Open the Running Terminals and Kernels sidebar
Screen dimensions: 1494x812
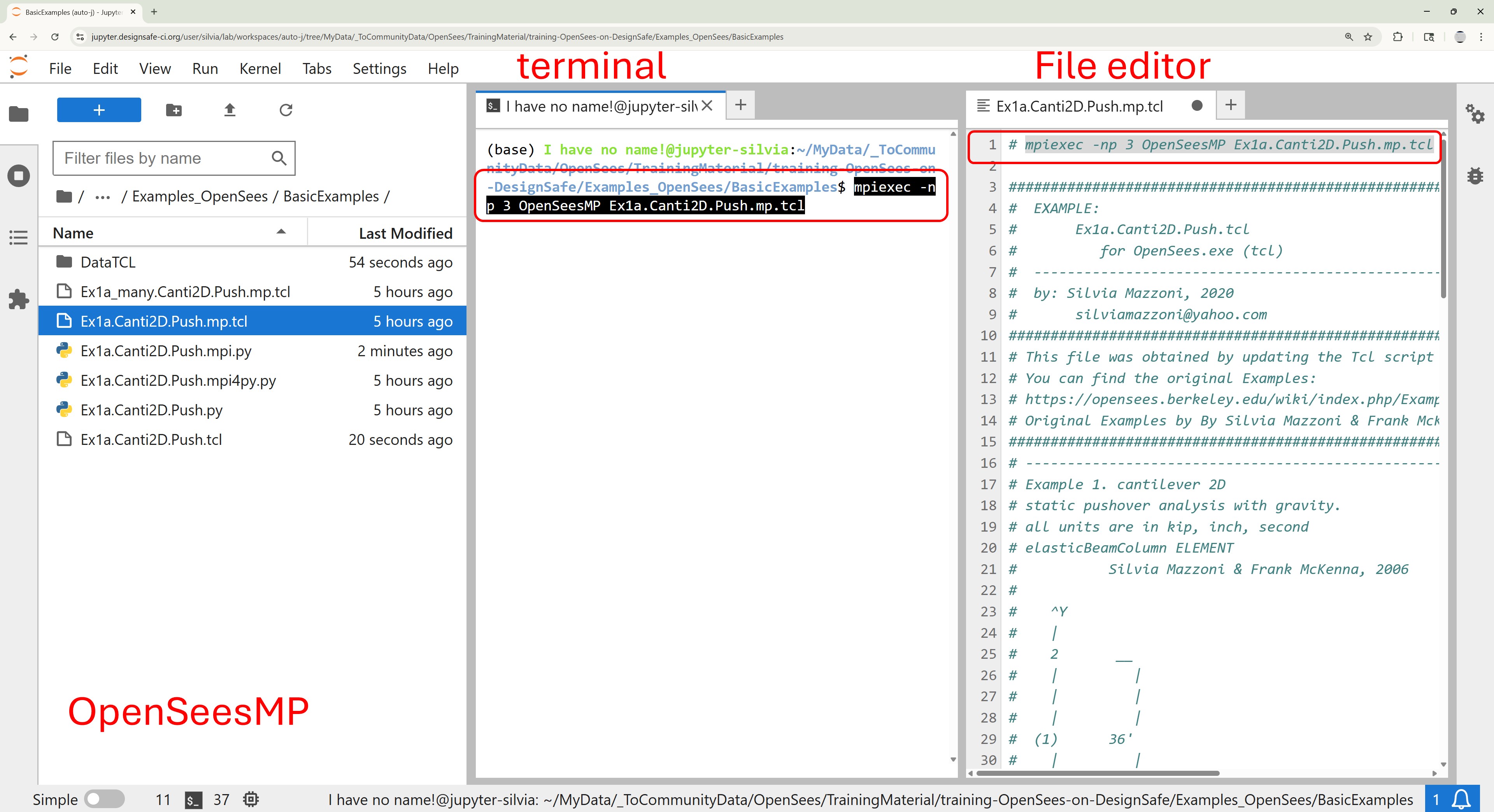(x=19, y=176)
